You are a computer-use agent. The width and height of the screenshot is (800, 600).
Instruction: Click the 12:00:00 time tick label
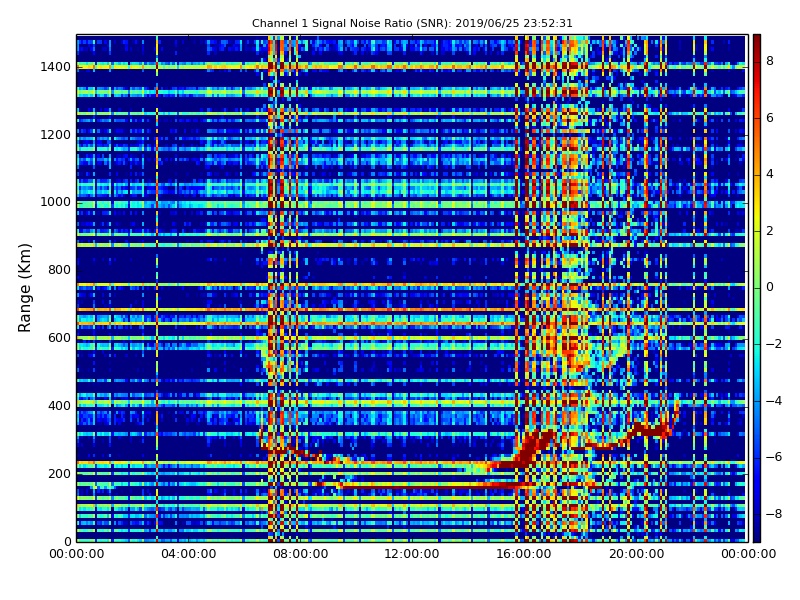point(412,554)
